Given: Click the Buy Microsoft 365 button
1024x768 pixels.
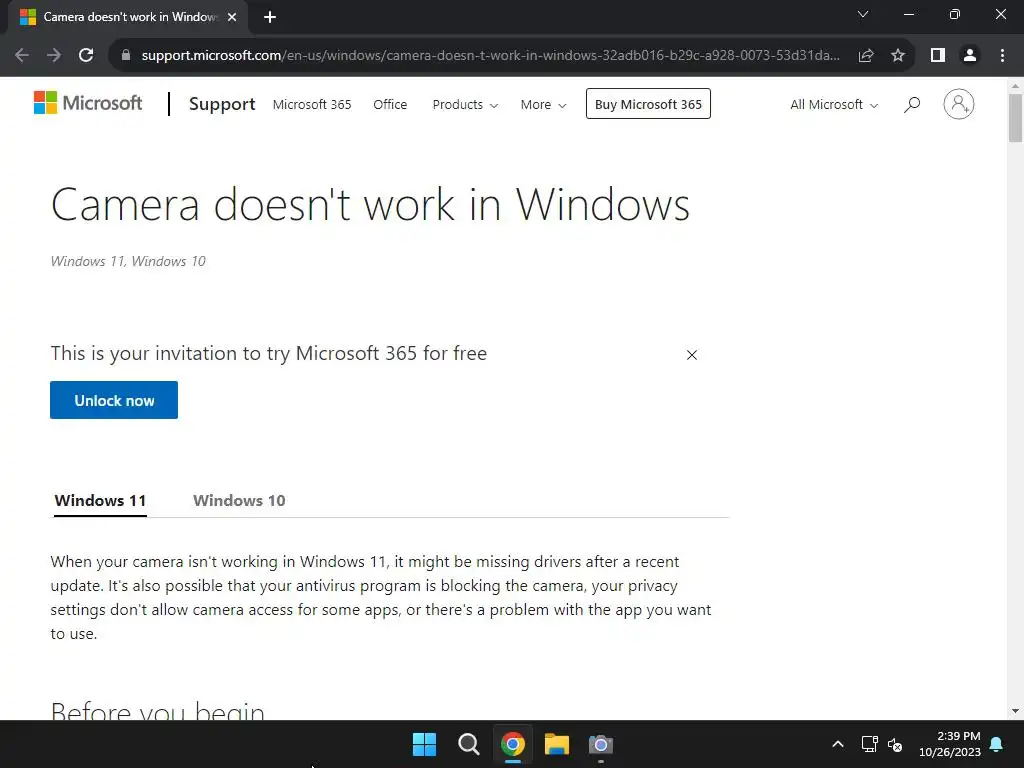Looking at the screenshot, I should click(x=648, y=104).
